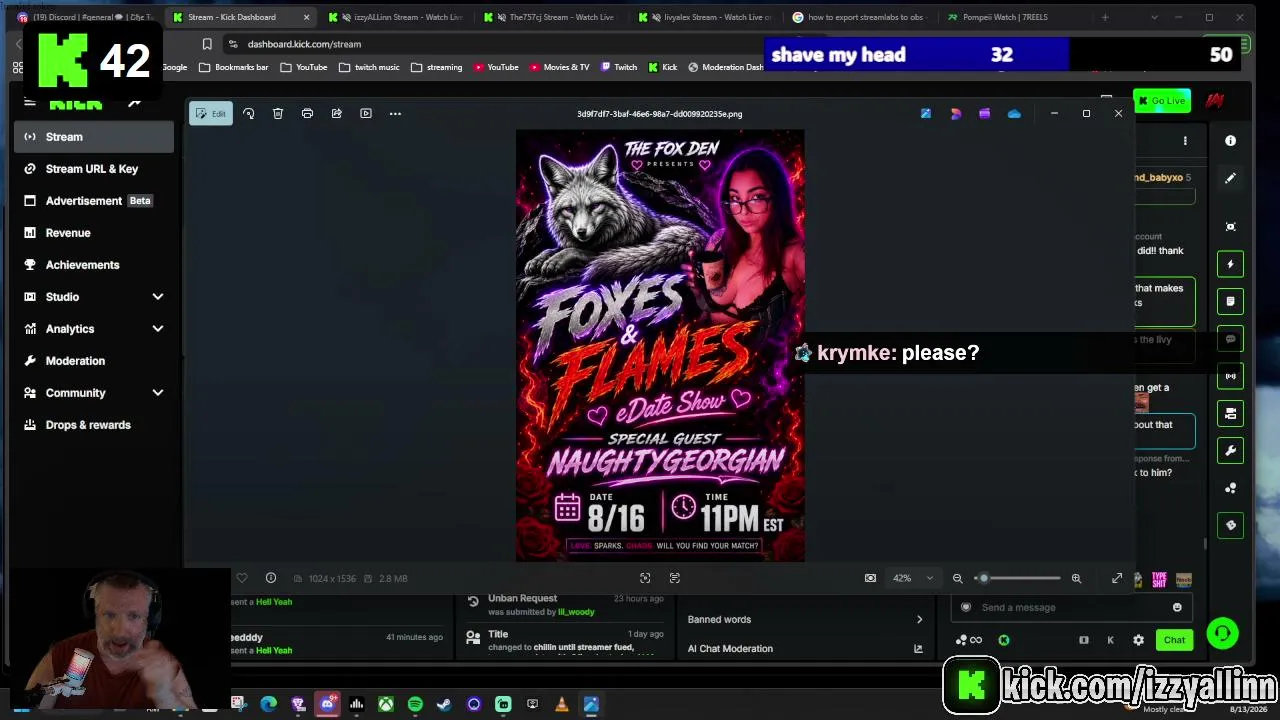The image size is (1280, 720).
Task: Print the image using the printer icon
Action: coord(307,114)
